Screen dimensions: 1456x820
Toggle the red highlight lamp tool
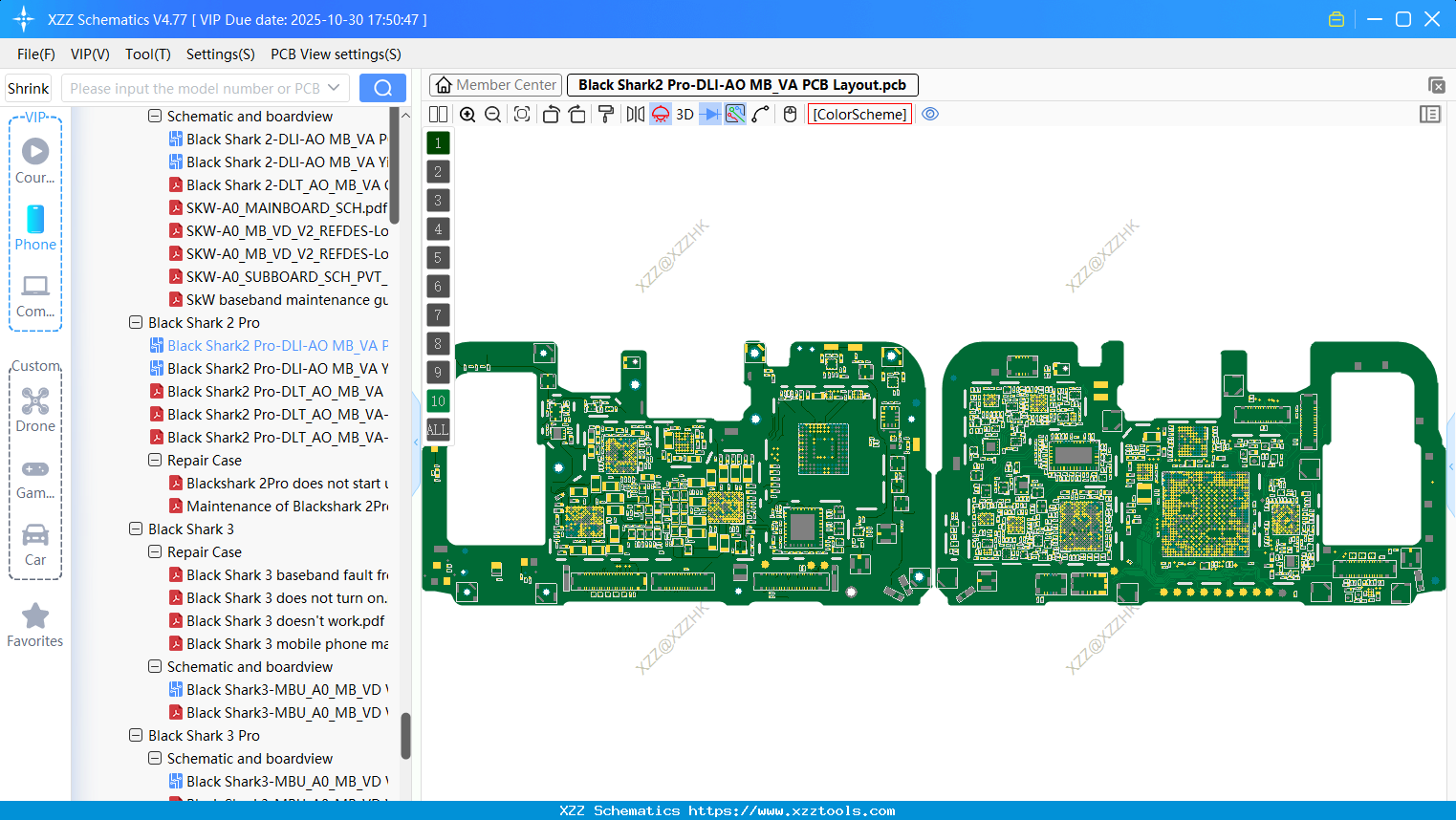(x=660, y=114)
